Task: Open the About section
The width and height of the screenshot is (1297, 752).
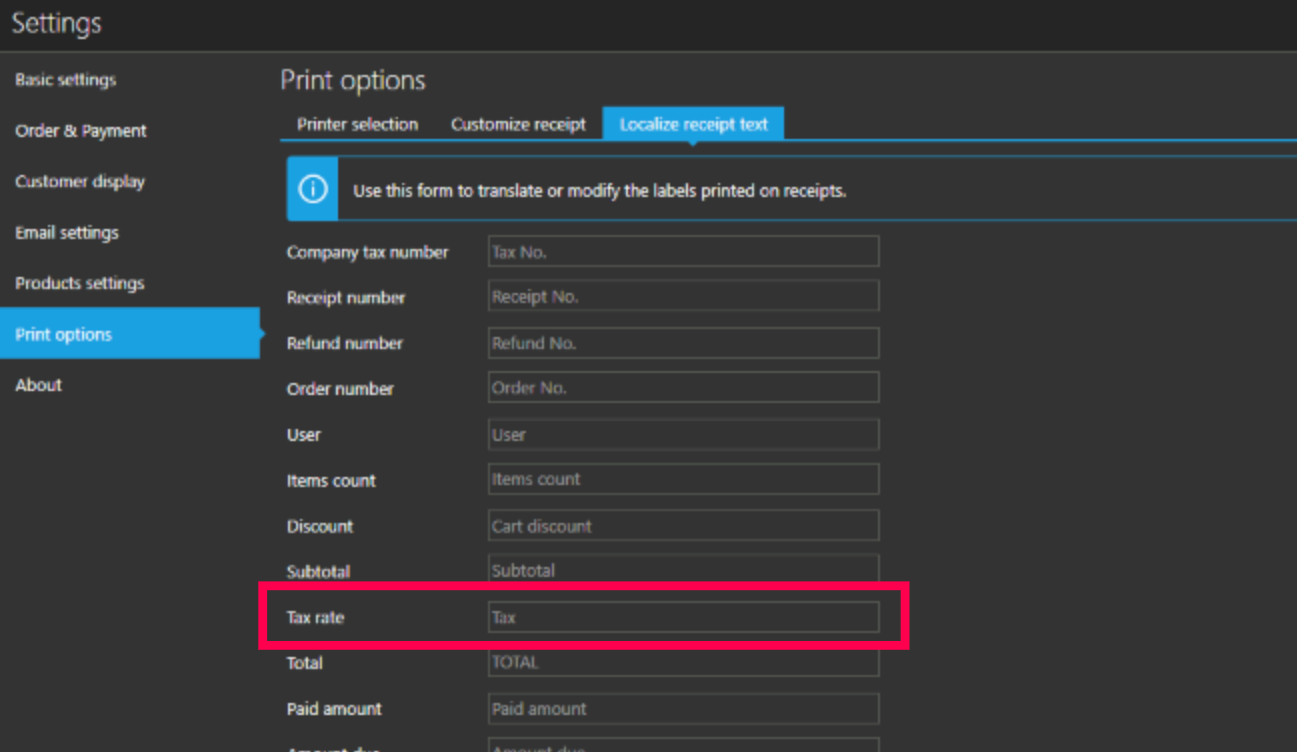Action: (39, 385)
